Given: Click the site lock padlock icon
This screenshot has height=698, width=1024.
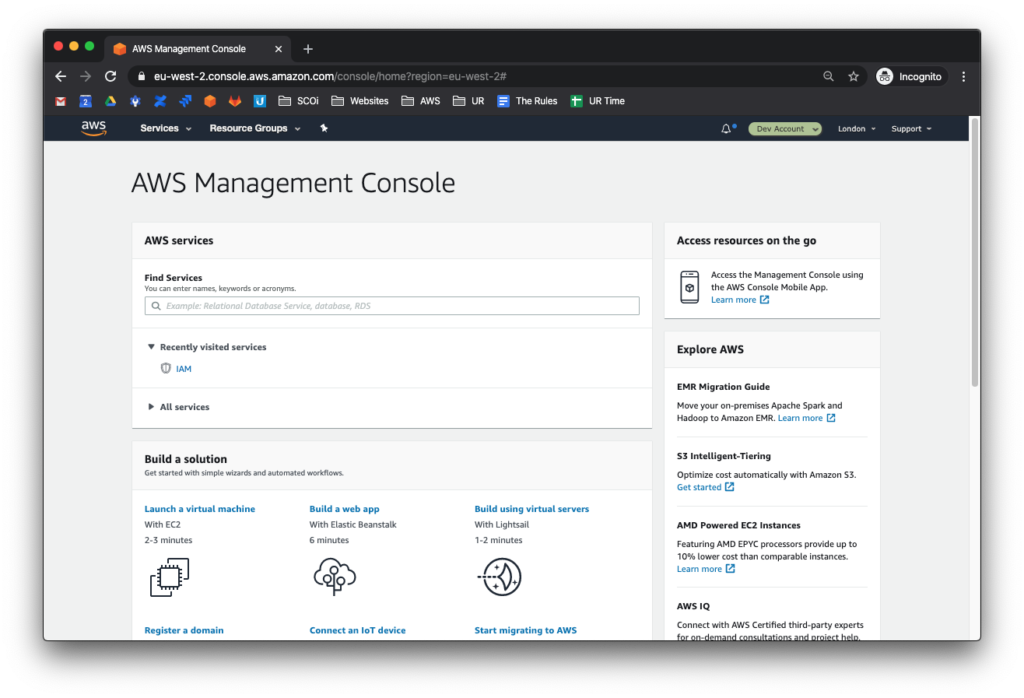Looking at the screenshot, I should click(x=141, y=76).
